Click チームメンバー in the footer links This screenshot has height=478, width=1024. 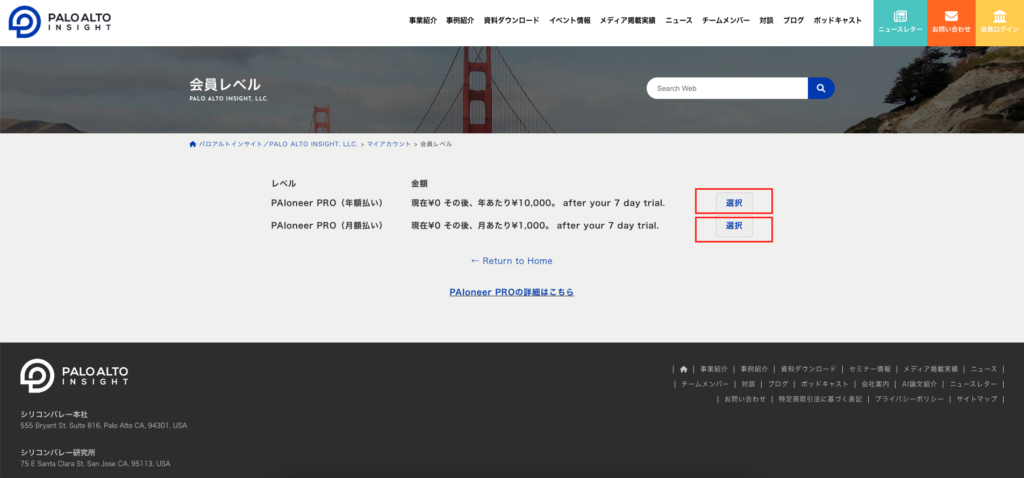pyautogui.click(x=705, y=384)
